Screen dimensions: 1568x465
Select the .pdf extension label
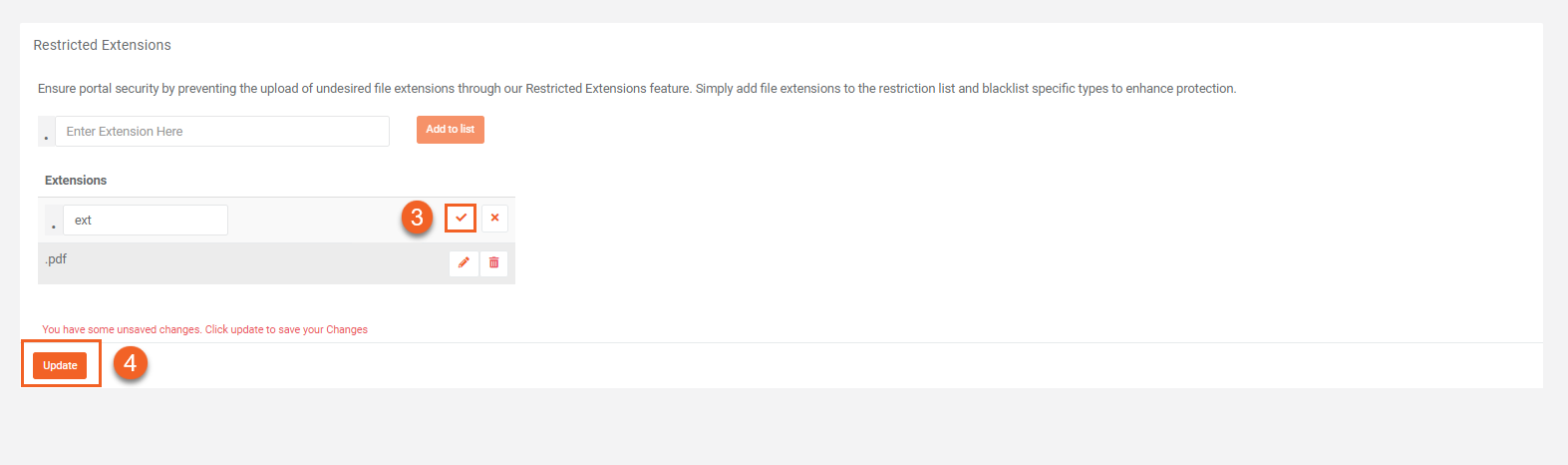click(56, 259)
